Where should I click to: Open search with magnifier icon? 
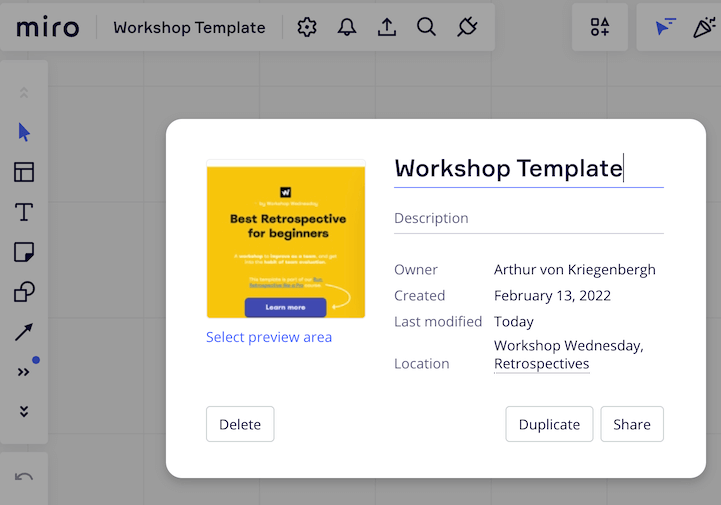pos(427,27)
